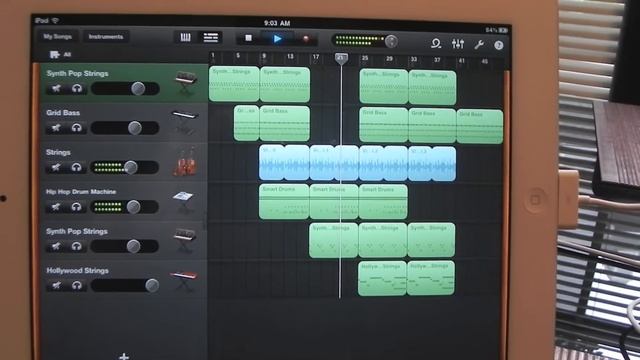The width and height of the screenshot is (640, 360).
Task: Solo the Strings track
Action: click(77, 167)
